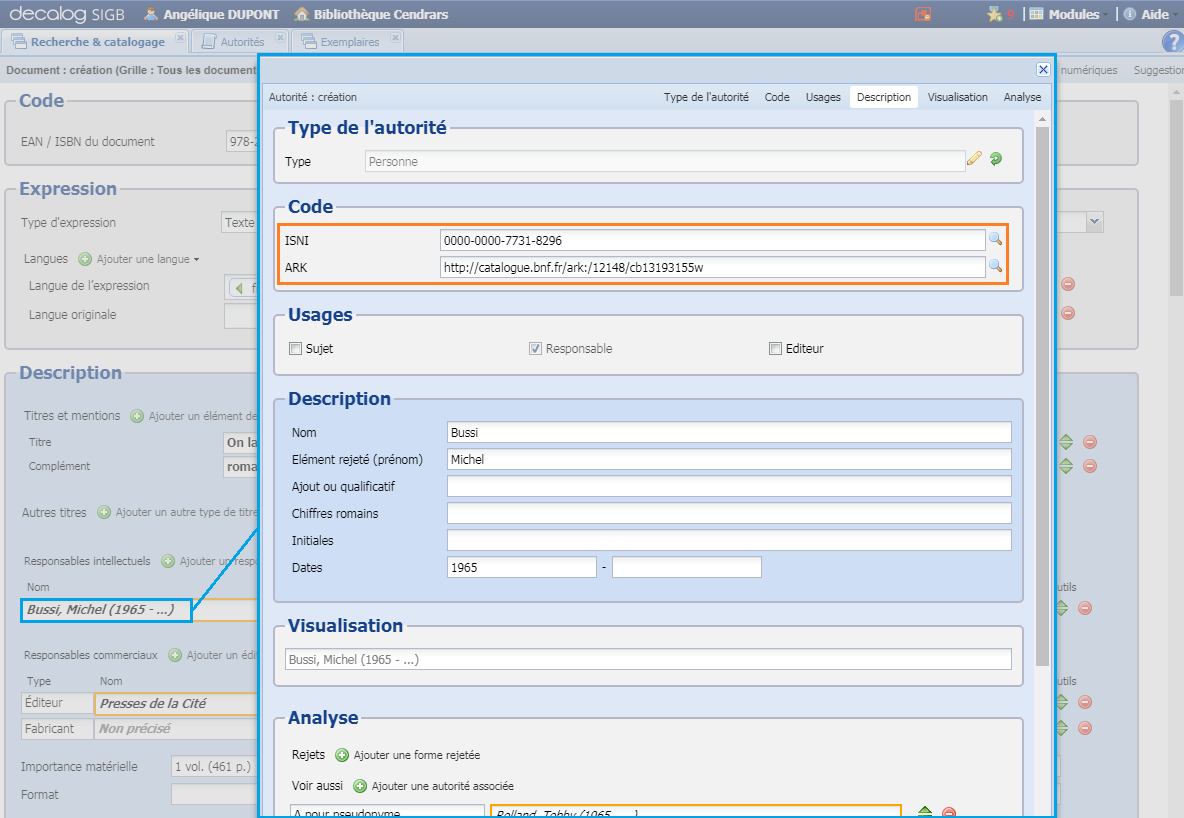The height and width of the screenshot is (818, 1184).
Task: Click the pencil icon to edit authority Type
Action: point(975,159)
